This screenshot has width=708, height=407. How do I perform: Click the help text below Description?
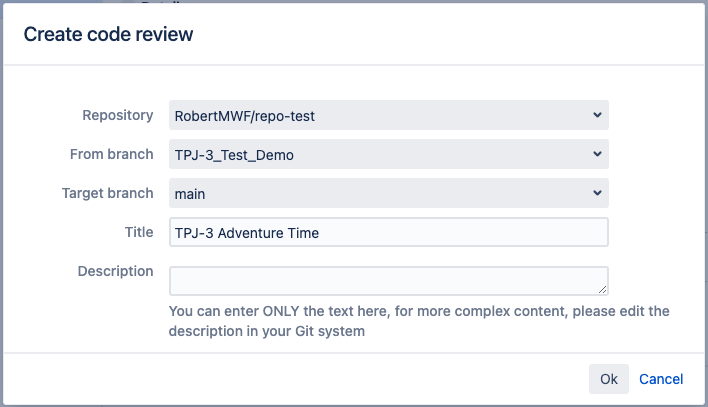click(418, 321)
